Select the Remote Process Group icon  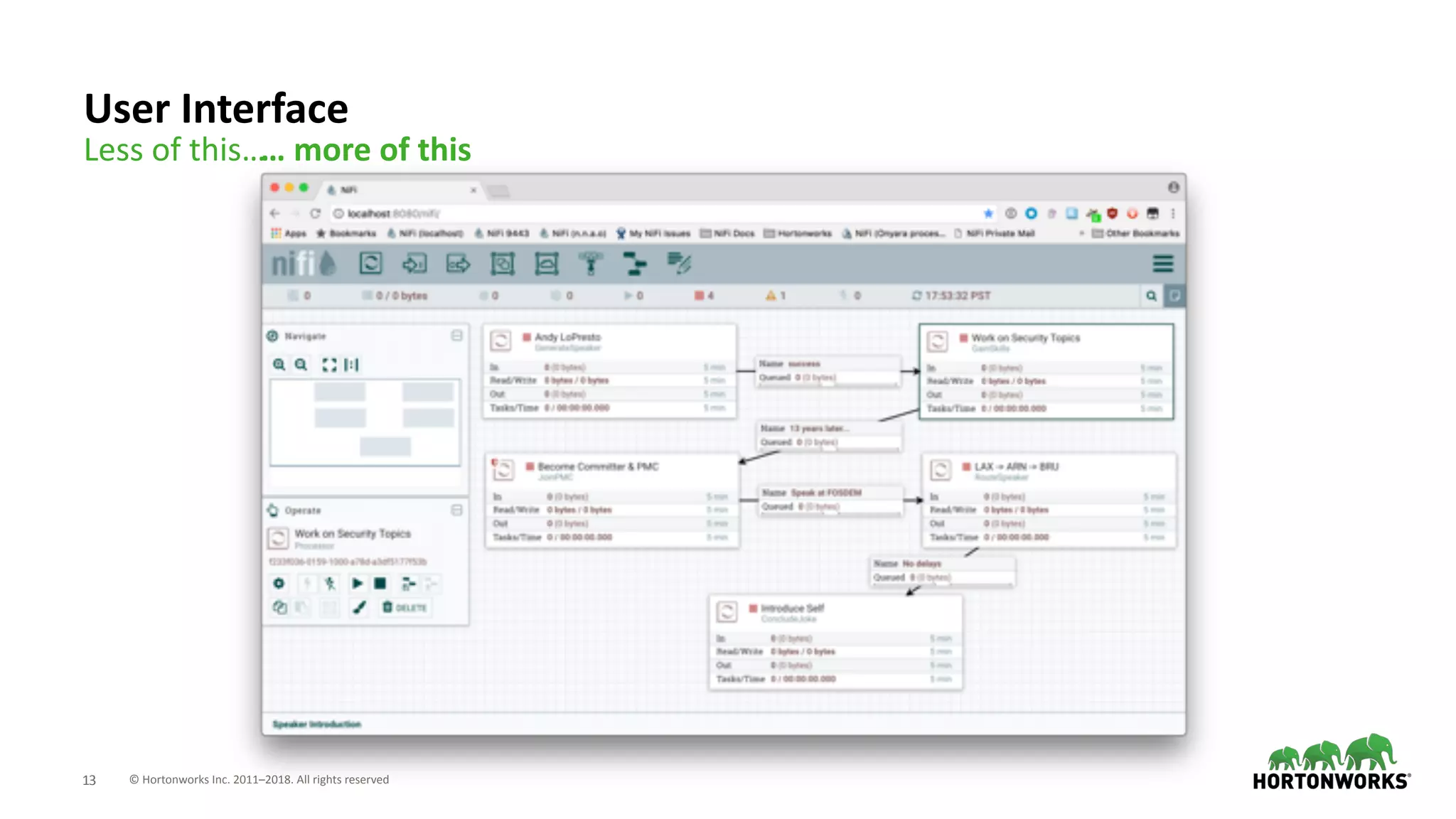pos(547,264)
